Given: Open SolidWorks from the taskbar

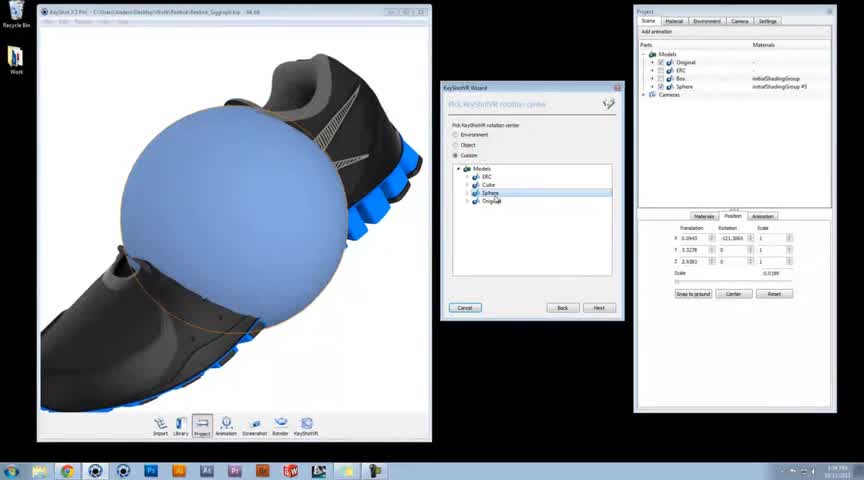Looking at the screenshot, I should [290, 471].
